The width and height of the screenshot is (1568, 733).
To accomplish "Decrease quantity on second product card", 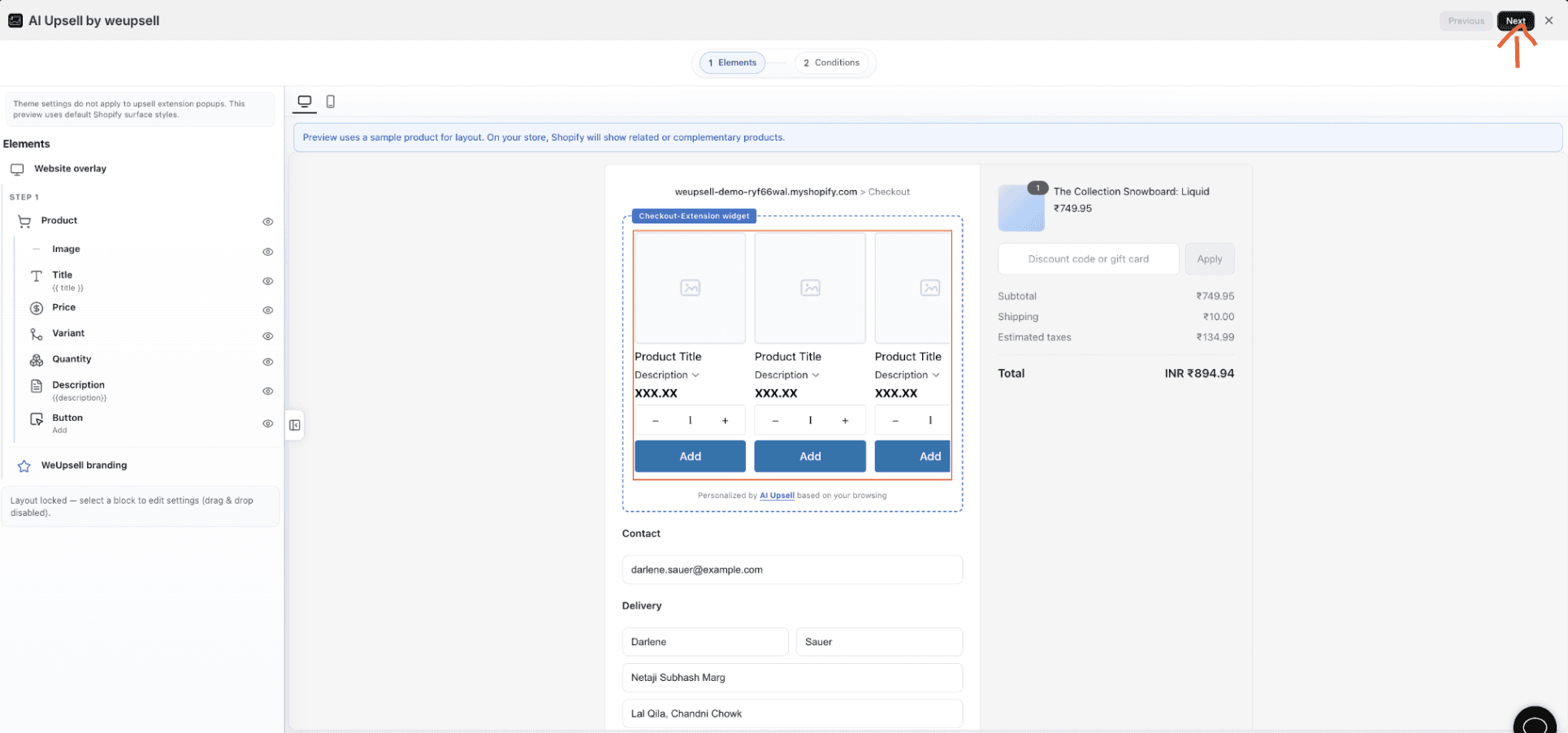I will [775, 421].
